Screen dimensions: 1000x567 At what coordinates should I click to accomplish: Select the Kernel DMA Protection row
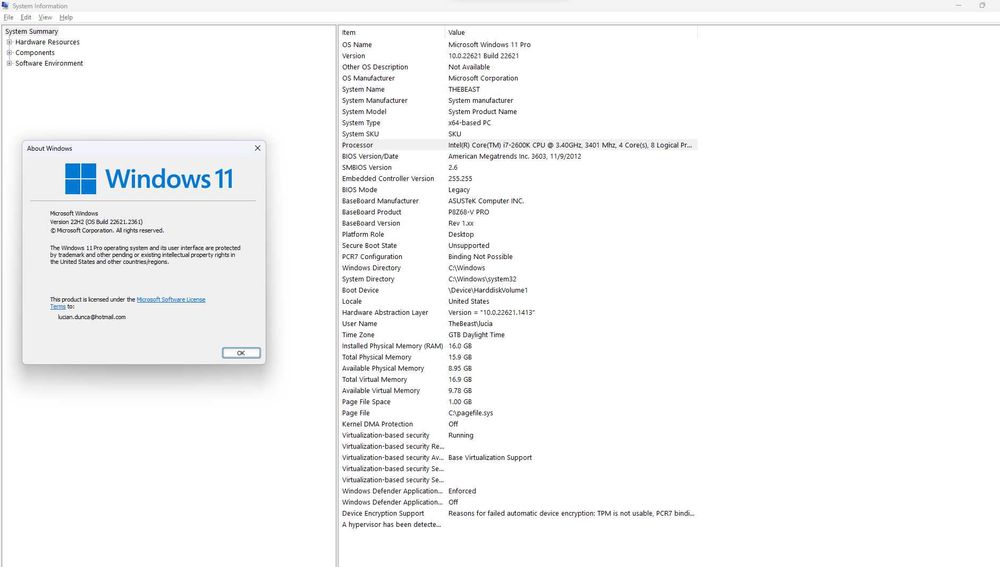pyautogui.click(x=518, y=424)
